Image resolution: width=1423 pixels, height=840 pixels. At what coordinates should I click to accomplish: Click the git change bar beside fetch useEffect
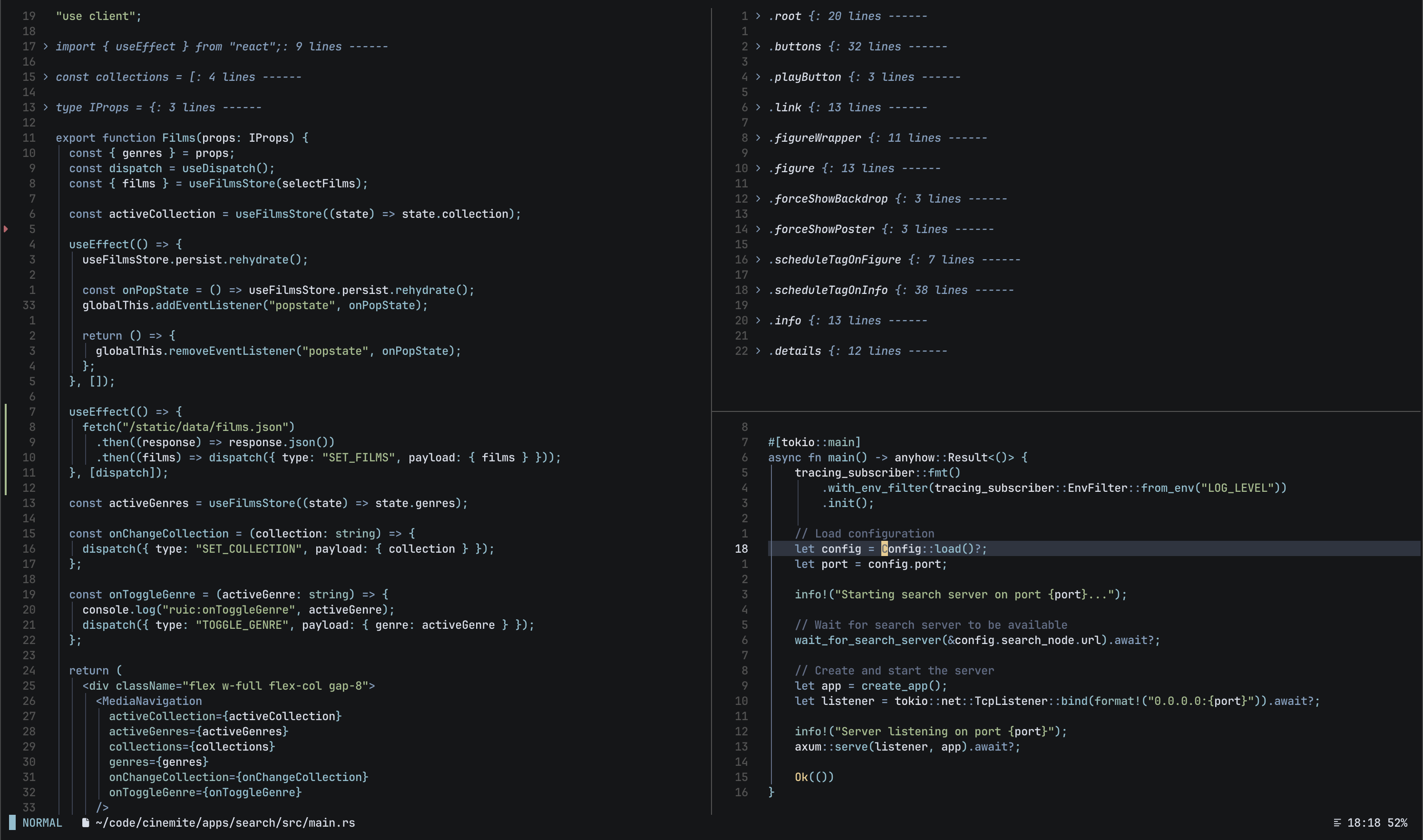(x=6, y=449)
